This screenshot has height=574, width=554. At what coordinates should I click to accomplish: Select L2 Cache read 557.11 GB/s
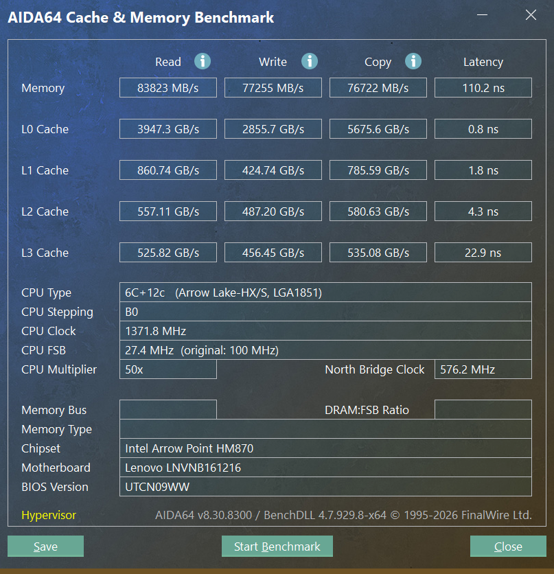pos(168,211)
